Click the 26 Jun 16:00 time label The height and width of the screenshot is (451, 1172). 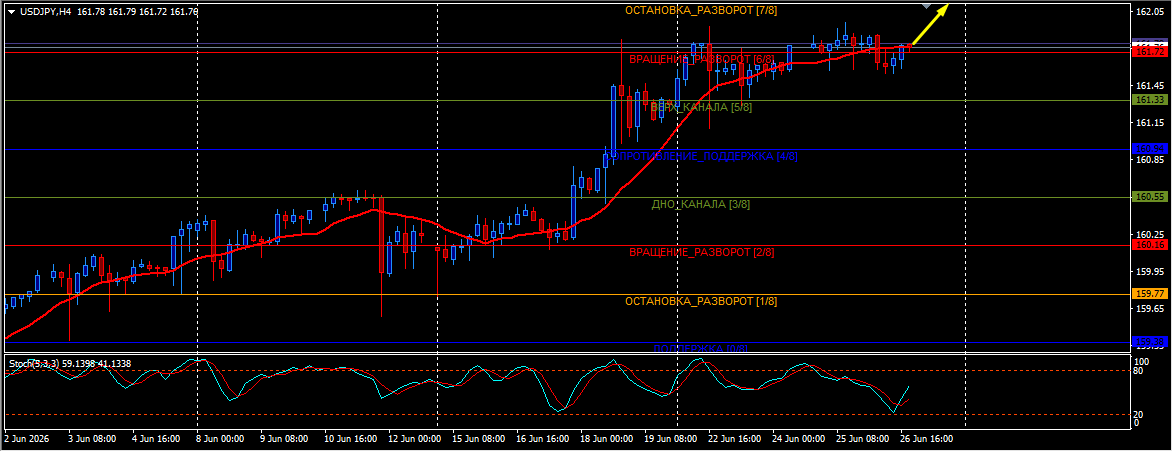[928, 439]
